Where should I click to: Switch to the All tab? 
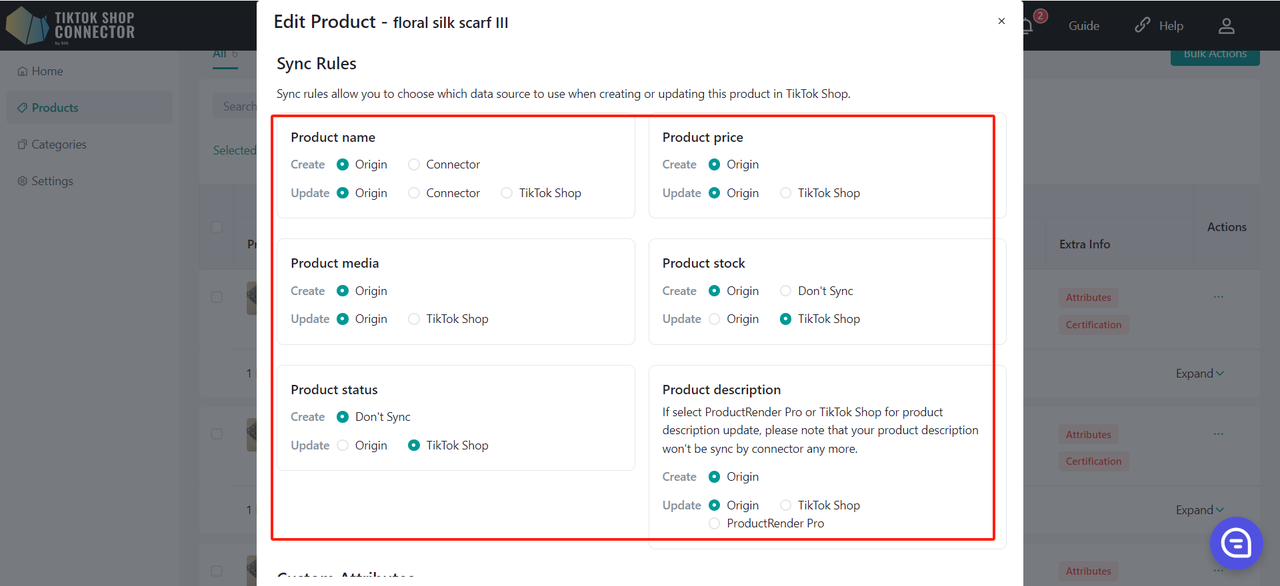(x=225, y=54)
